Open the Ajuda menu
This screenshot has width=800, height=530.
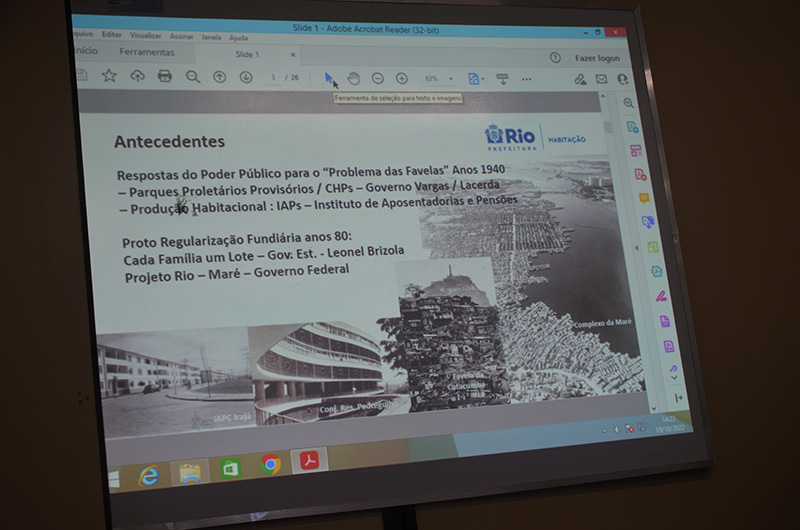[238, 38]
